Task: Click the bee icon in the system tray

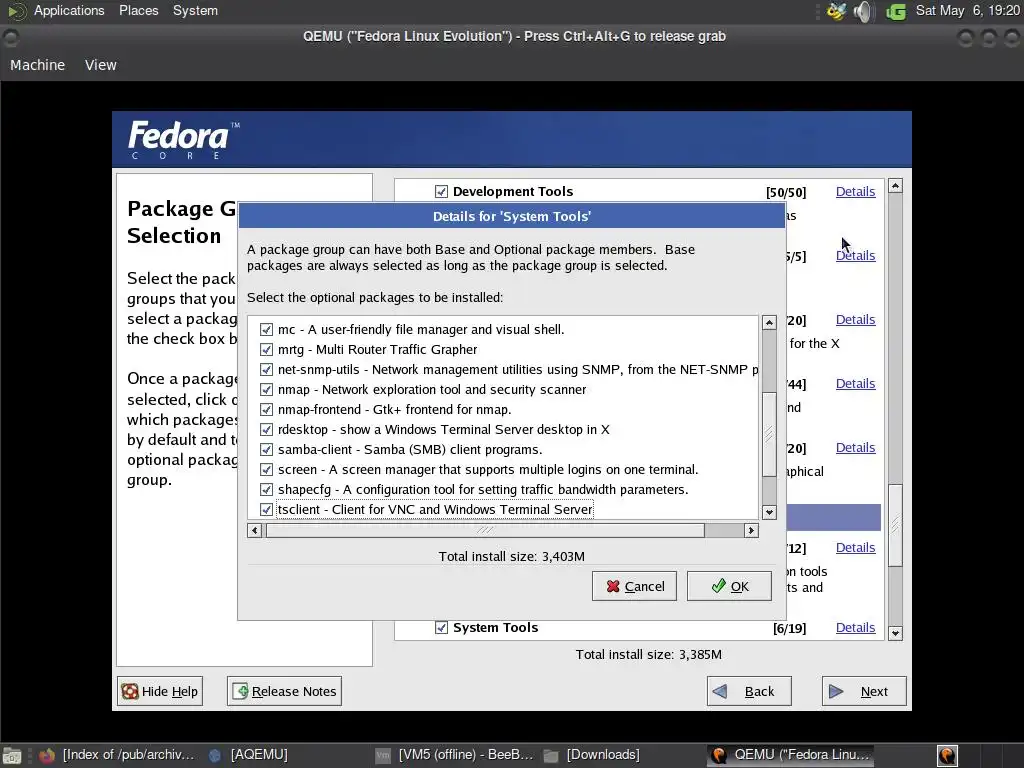Action: 836,11
